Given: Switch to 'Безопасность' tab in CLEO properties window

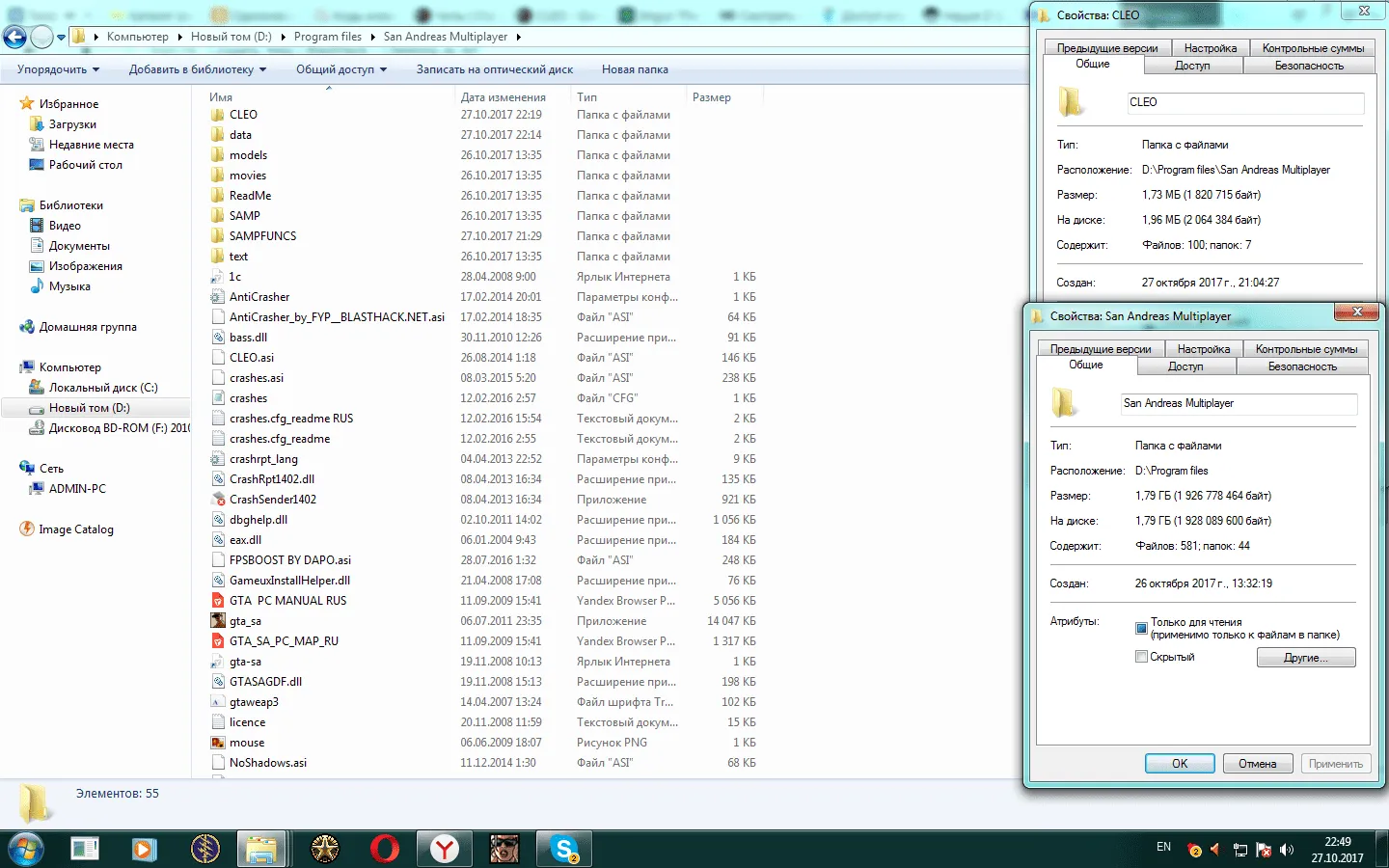Looking at the screenshot, I should click(1309, 66).
